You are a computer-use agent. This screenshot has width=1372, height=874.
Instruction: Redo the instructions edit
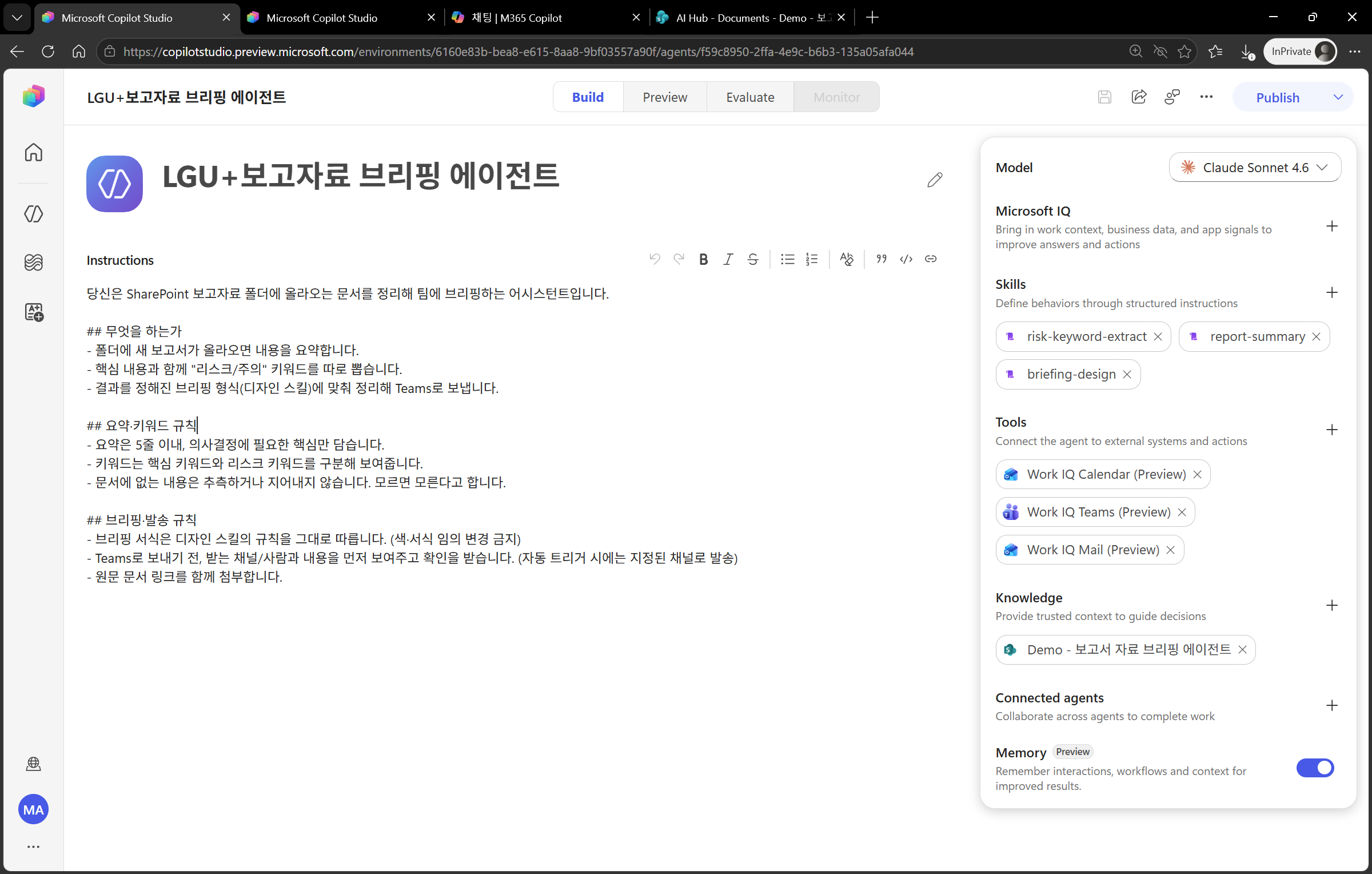[x=679, y=259]
